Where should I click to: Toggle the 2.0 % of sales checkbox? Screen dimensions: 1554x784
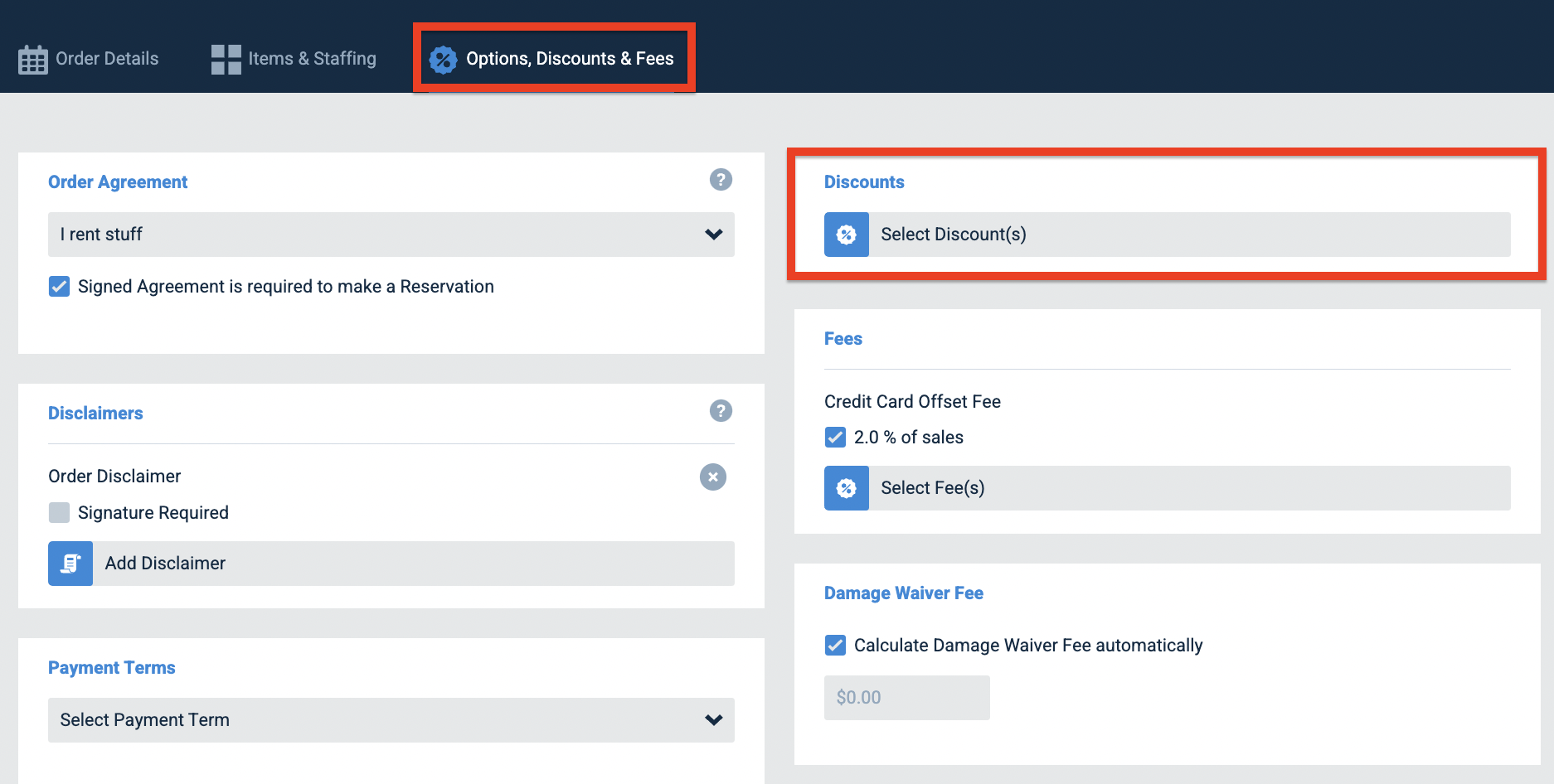(835, 438)
